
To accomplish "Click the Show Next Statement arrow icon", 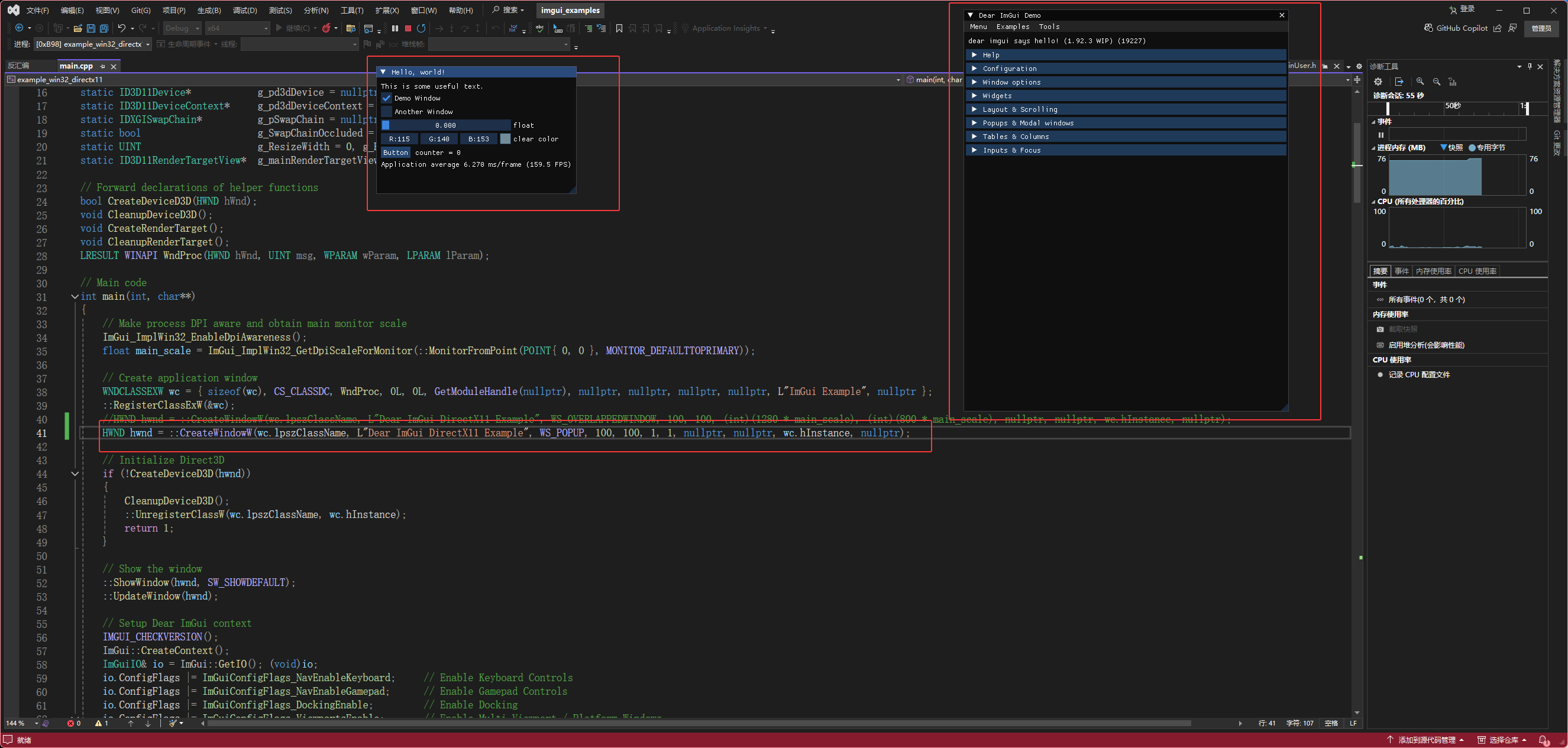I will pyautogui.click(x=439, y=28).
